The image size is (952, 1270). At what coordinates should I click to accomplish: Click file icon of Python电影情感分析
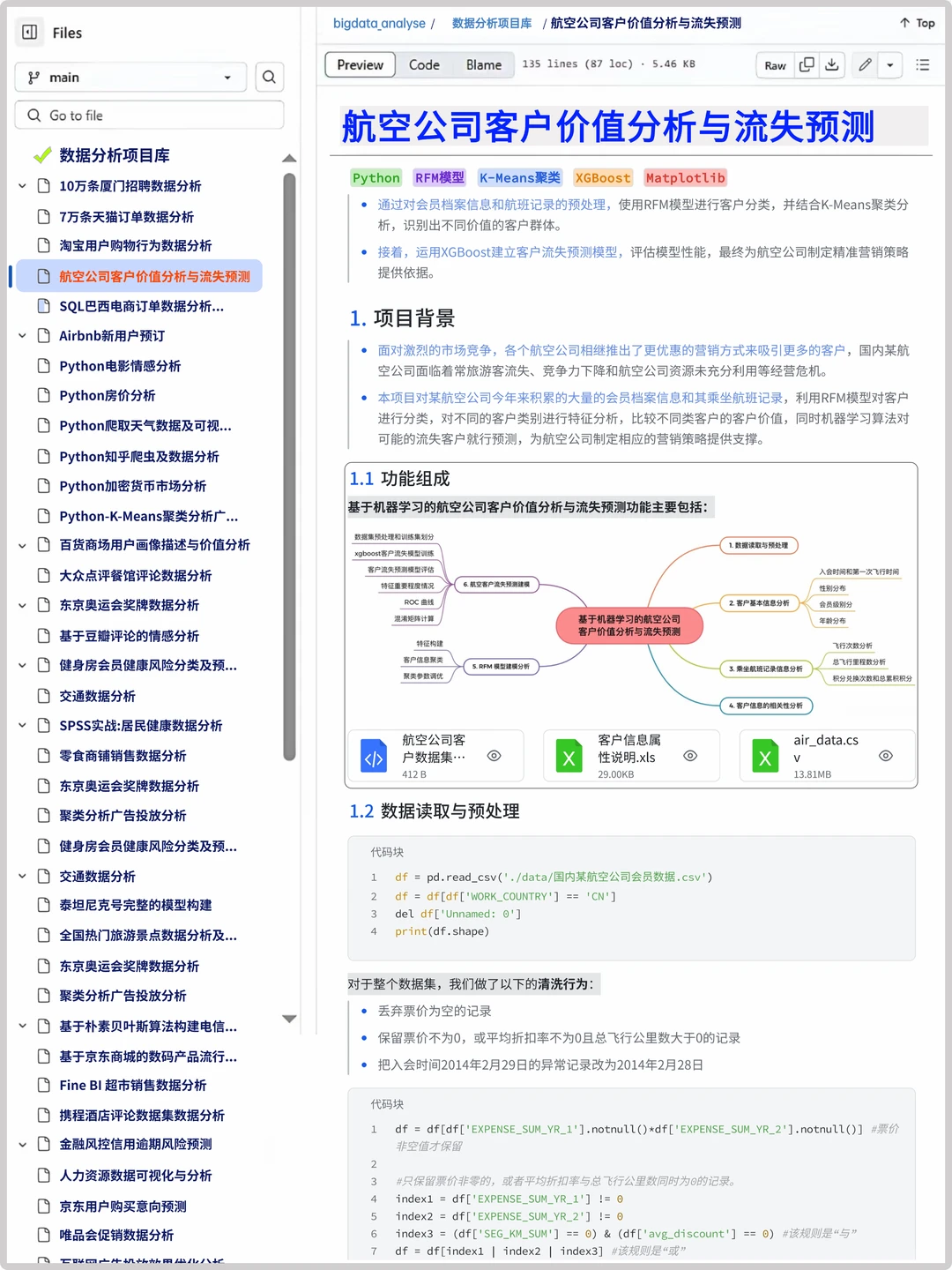pos(44,366)
